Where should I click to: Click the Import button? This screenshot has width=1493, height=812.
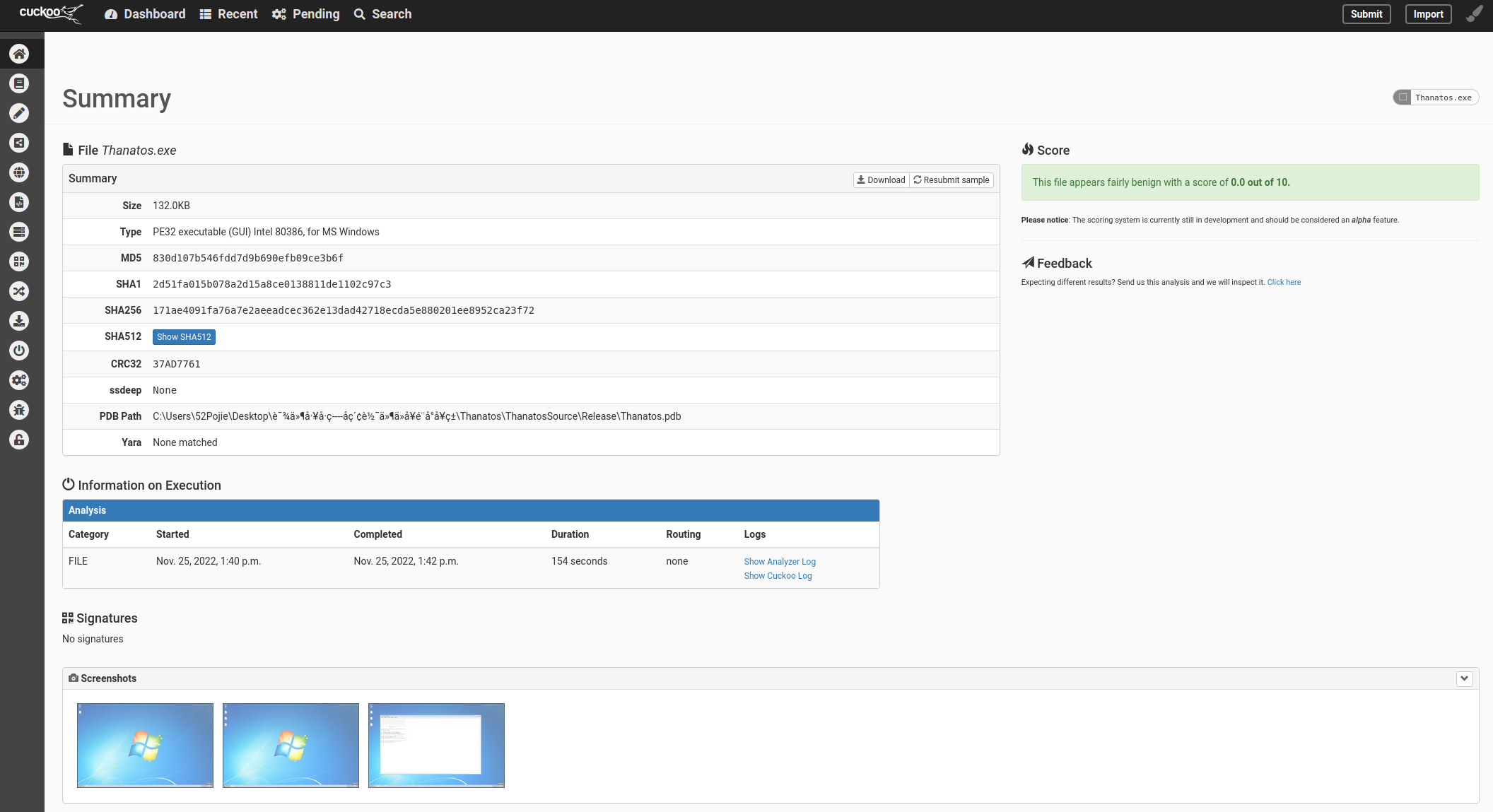(x=1428, y=14)
